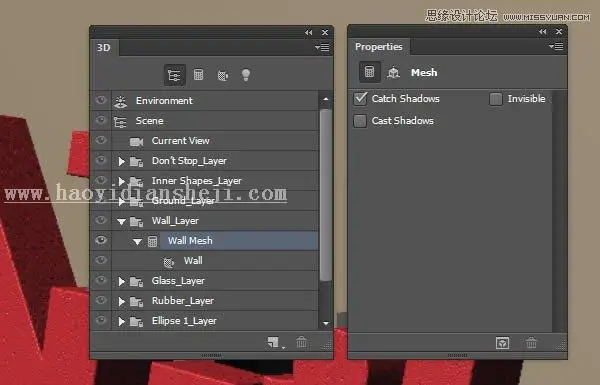Enable the Cast Shadows checkbox
The height and width of the screenshot is (385, 600).
(360, 121)
